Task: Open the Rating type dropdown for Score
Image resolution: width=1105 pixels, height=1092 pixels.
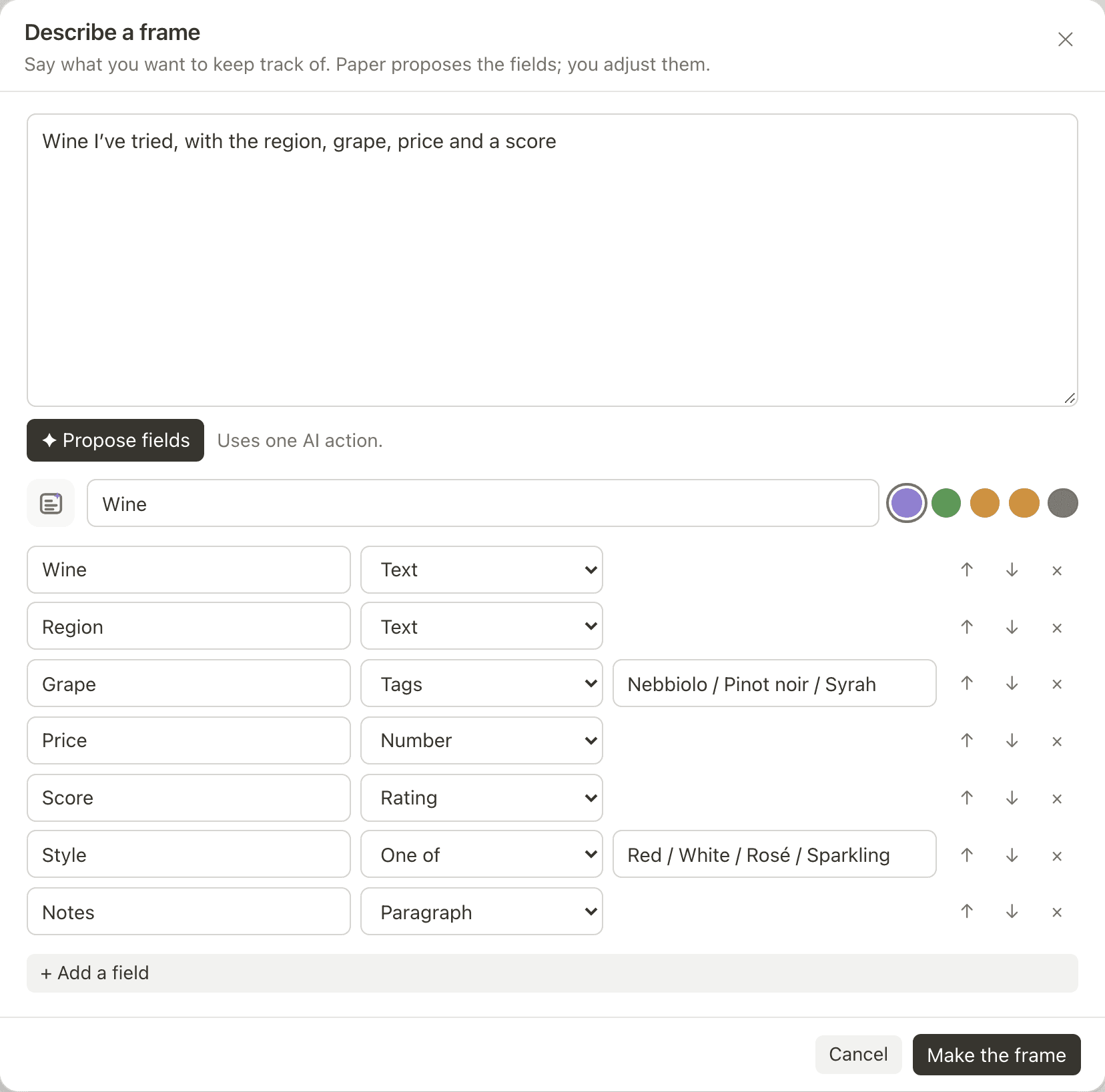Action: click(482, 798)
